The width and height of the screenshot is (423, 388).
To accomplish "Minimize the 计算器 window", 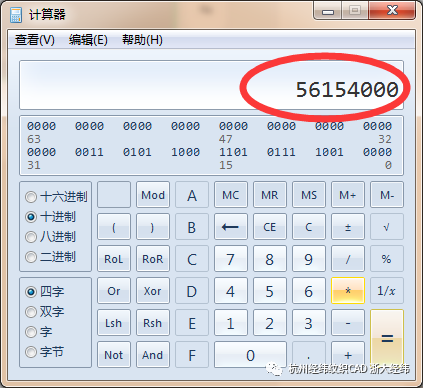I will coord(328,10).
